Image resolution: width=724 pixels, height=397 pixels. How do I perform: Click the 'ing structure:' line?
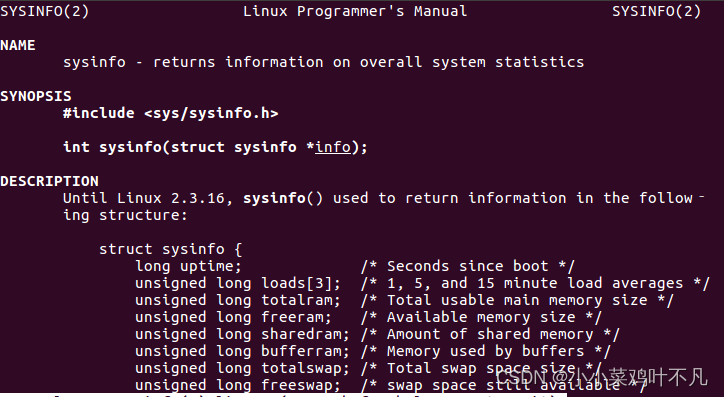[x=125, y=215]
